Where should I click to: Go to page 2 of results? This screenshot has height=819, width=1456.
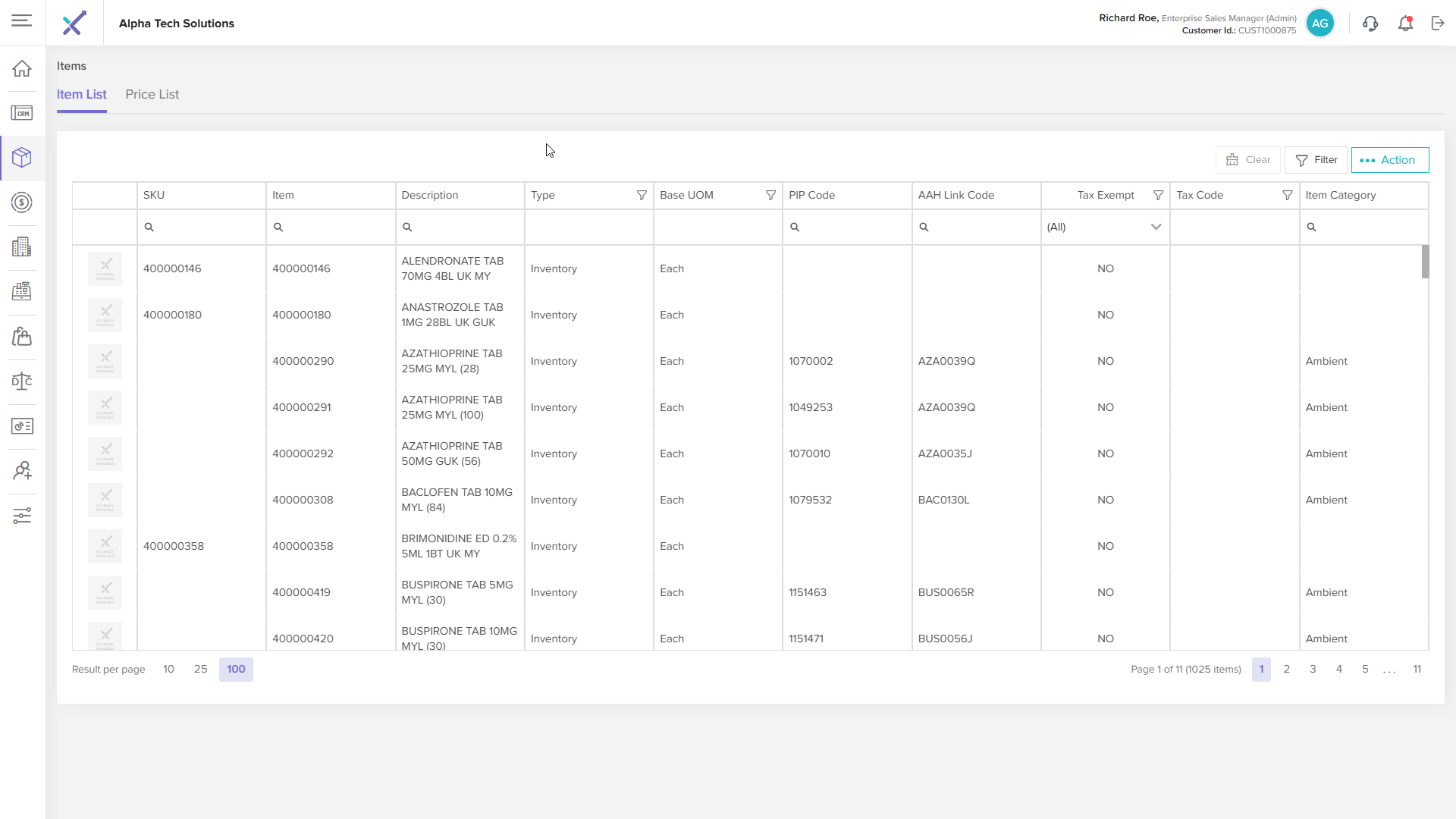[x=1286, y=669]
